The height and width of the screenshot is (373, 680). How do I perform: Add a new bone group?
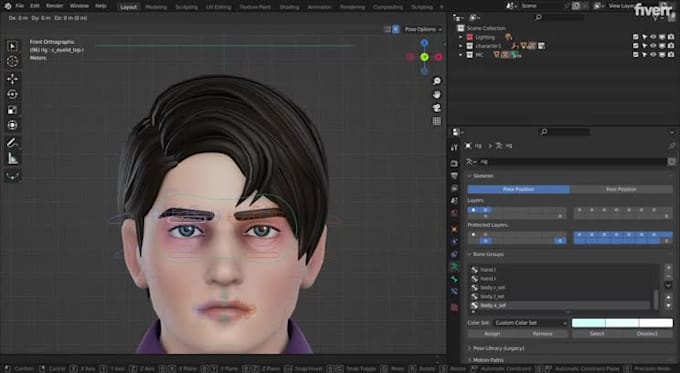[x=668, y=268]
